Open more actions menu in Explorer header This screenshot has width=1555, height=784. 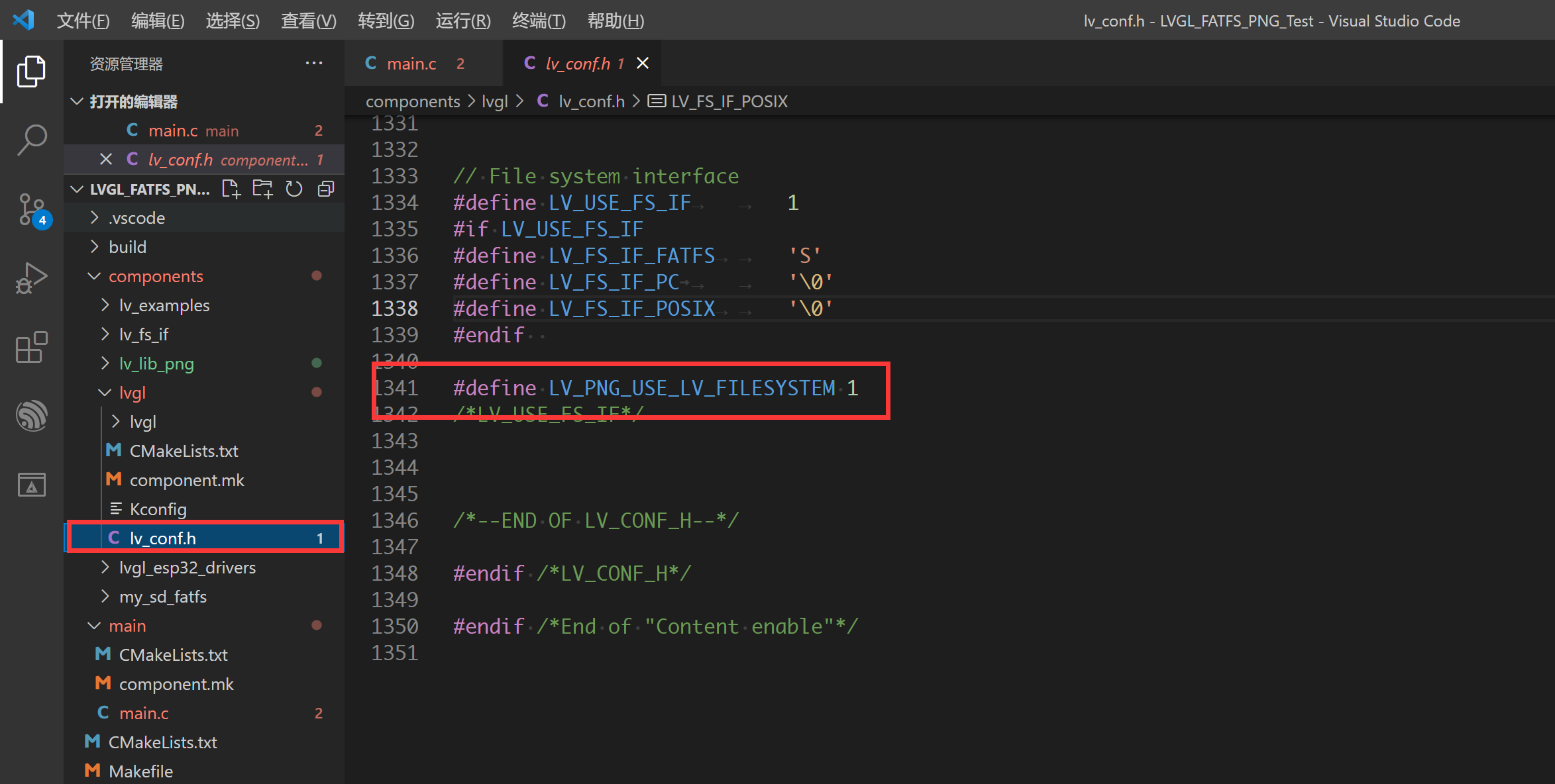coord(313,63)
